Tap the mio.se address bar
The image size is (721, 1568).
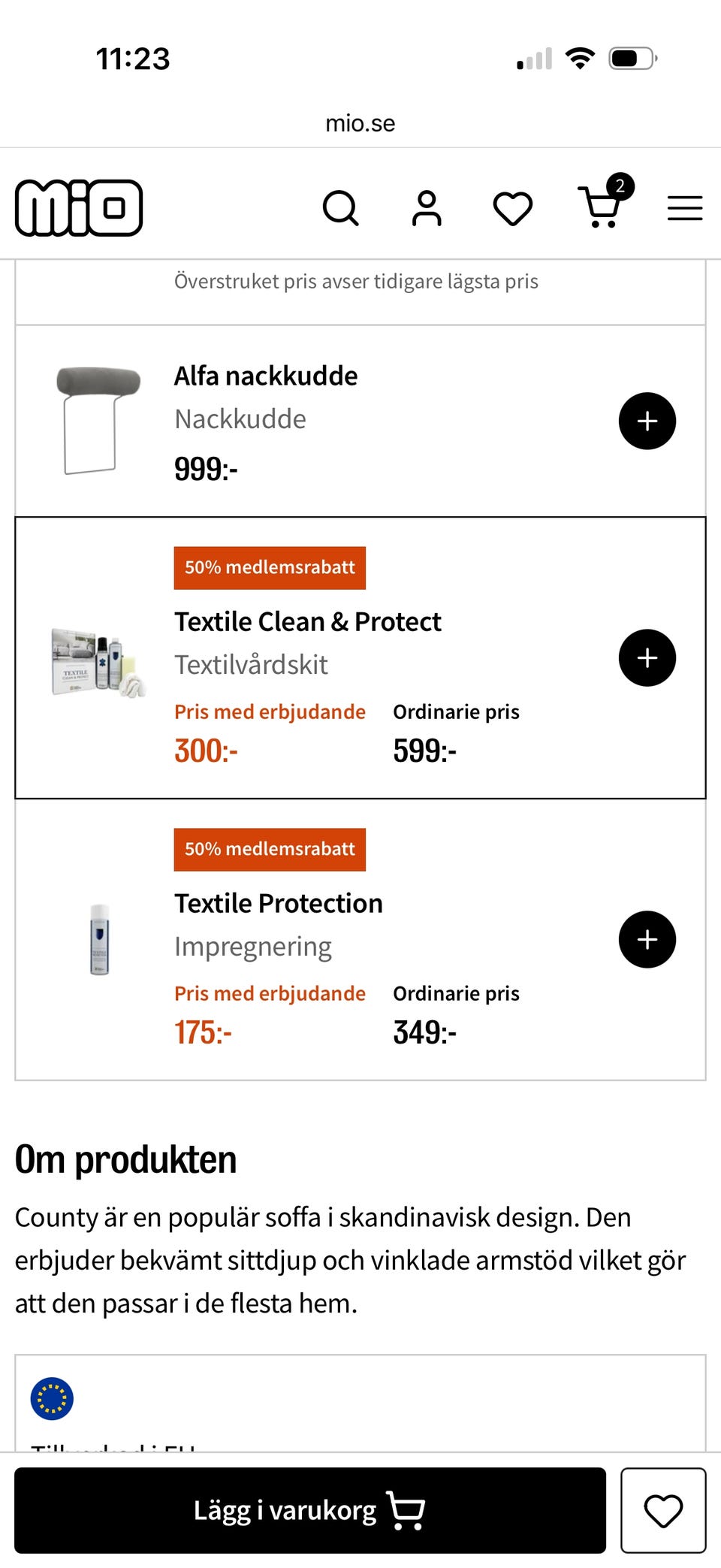pyautogui.click(x=360, y=123)
